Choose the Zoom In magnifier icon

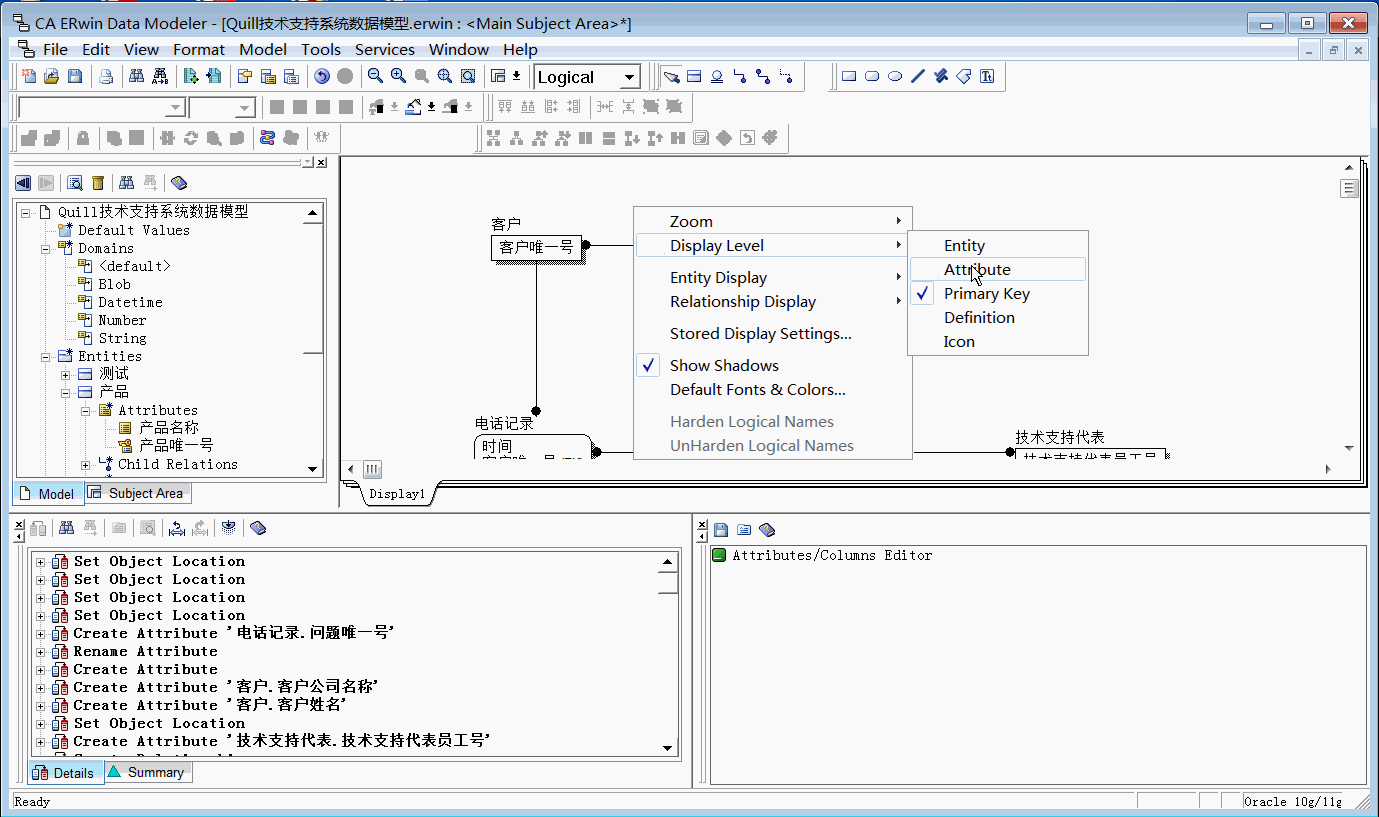tap(398, 76)
